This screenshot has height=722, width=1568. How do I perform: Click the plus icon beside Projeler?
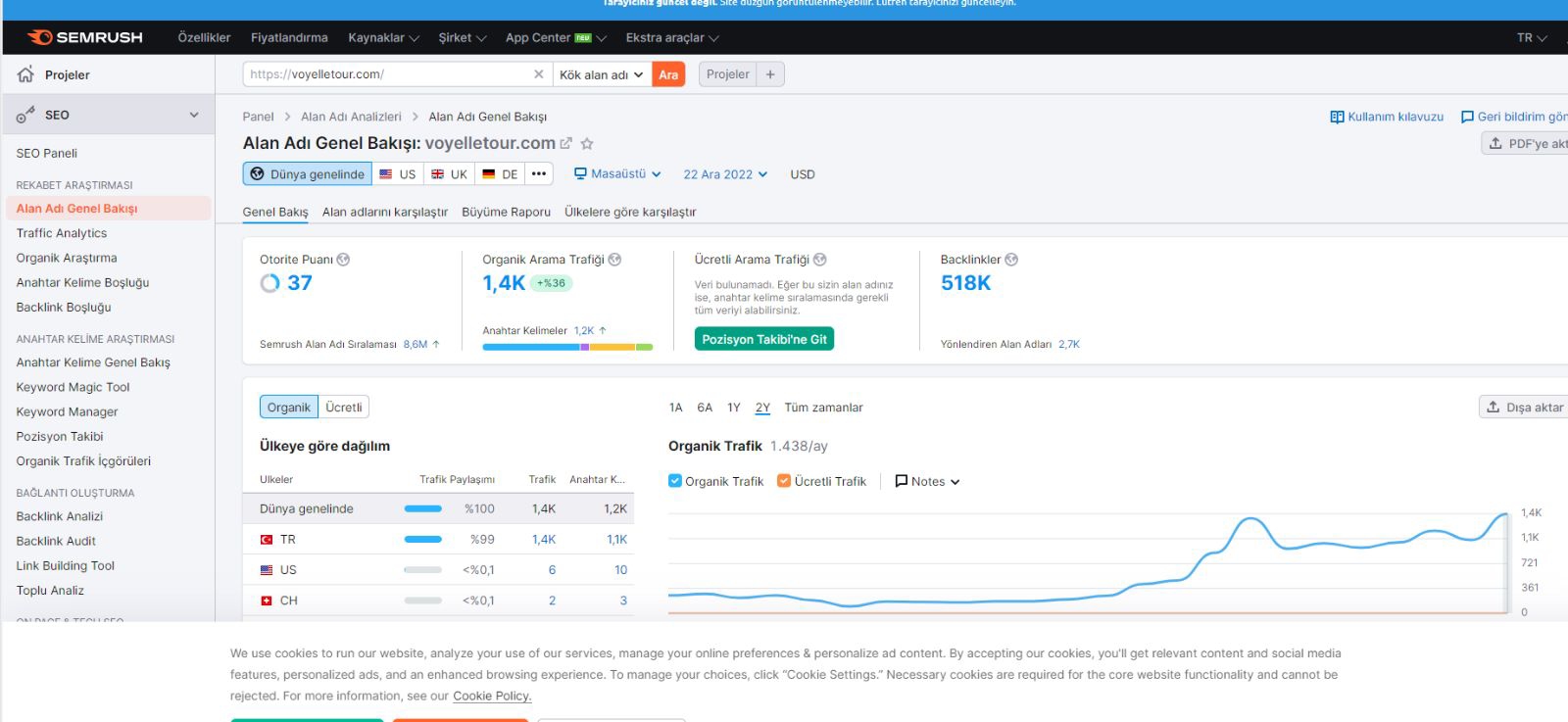tap(770, 74)
